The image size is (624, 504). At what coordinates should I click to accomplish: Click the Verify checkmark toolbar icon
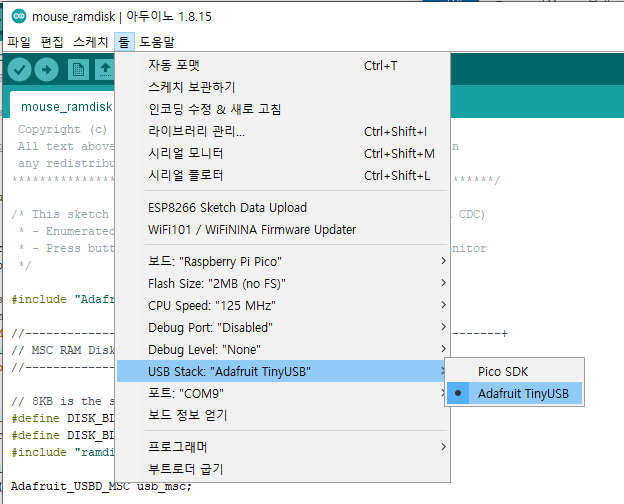19,70
